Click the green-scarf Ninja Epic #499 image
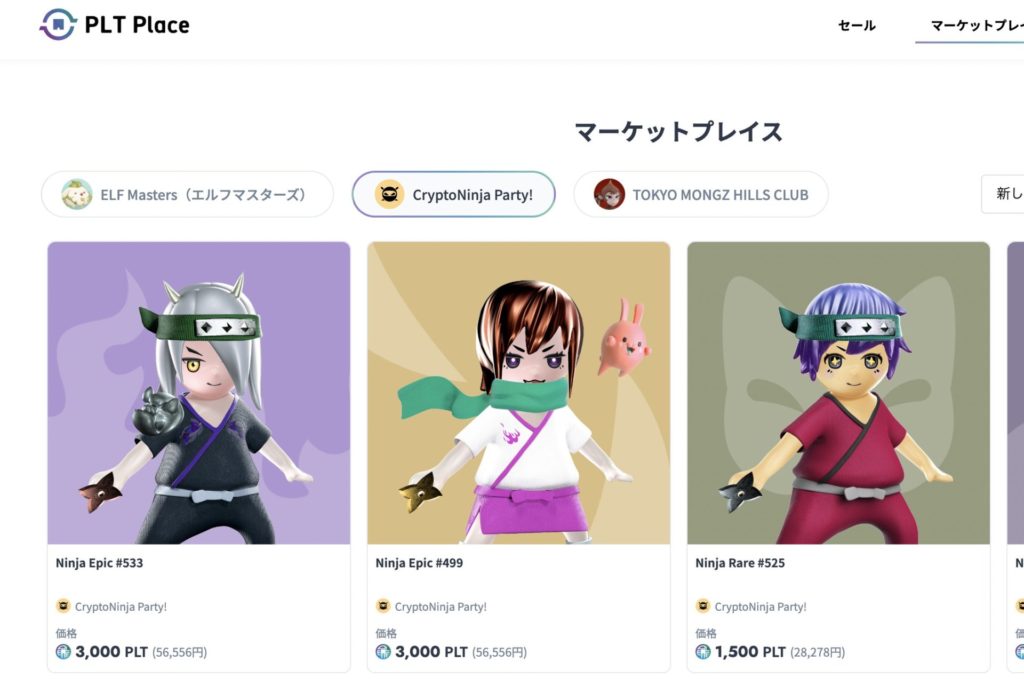The image size is (1024, 679). [519, 393]
